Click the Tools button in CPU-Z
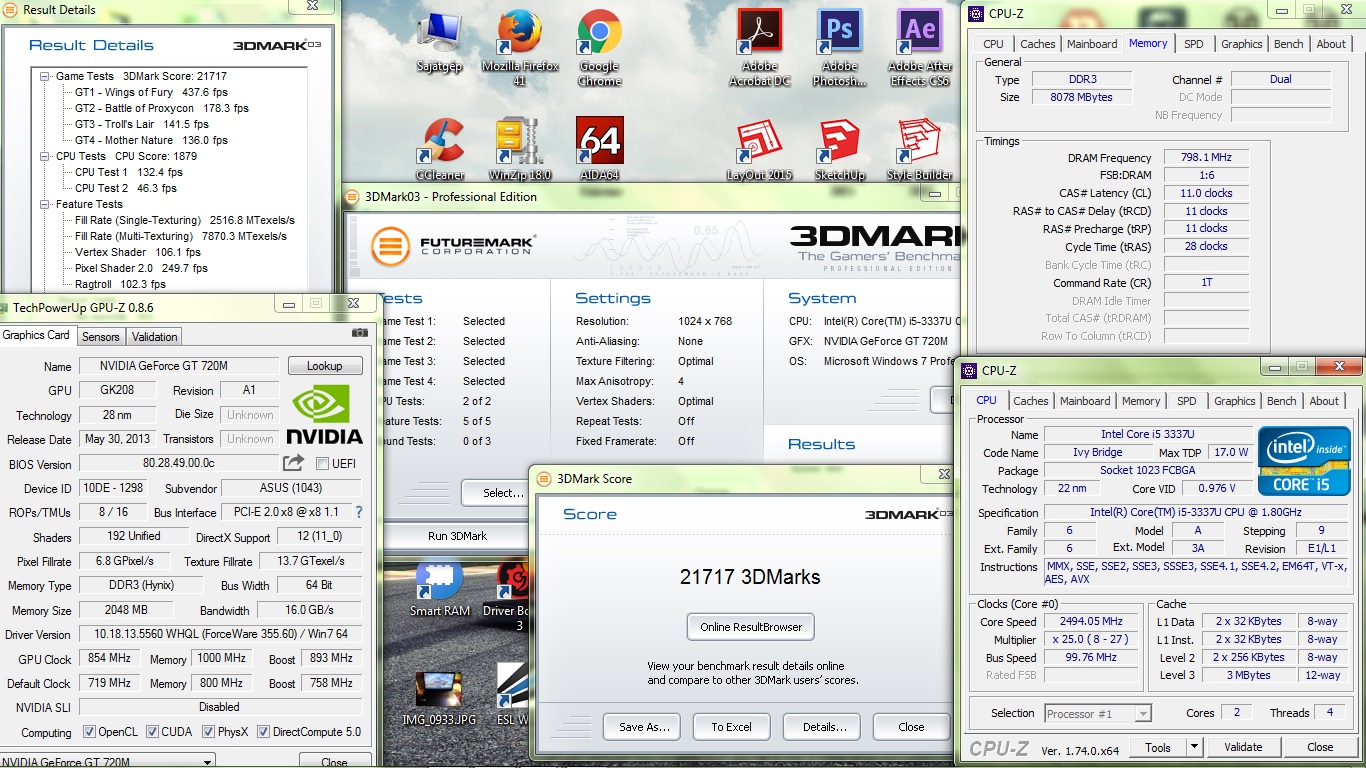This screenshot has height=768, width=1366. [1158, 747]
